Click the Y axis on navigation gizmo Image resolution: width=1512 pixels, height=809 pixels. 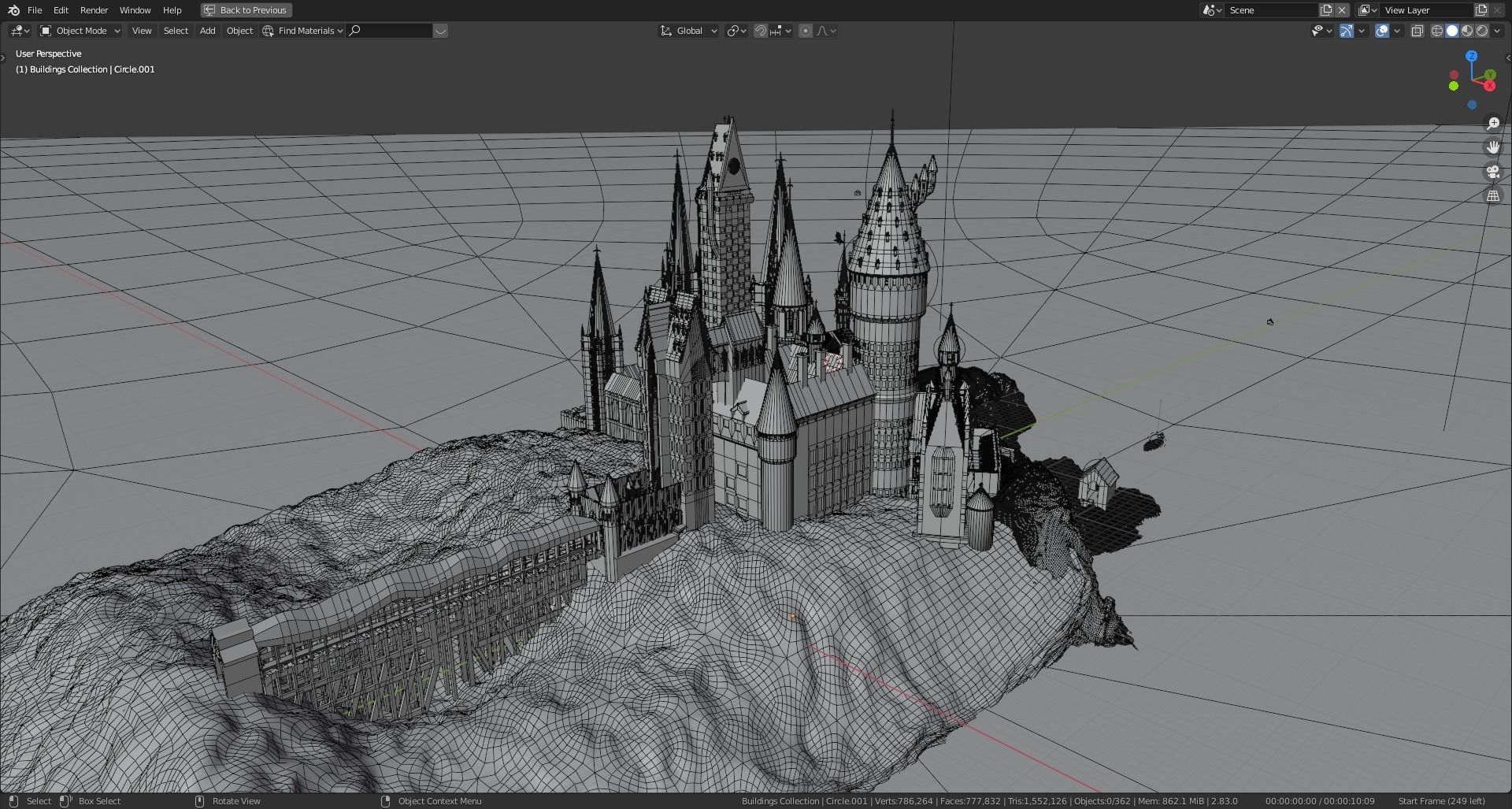tap(1490, 76)
